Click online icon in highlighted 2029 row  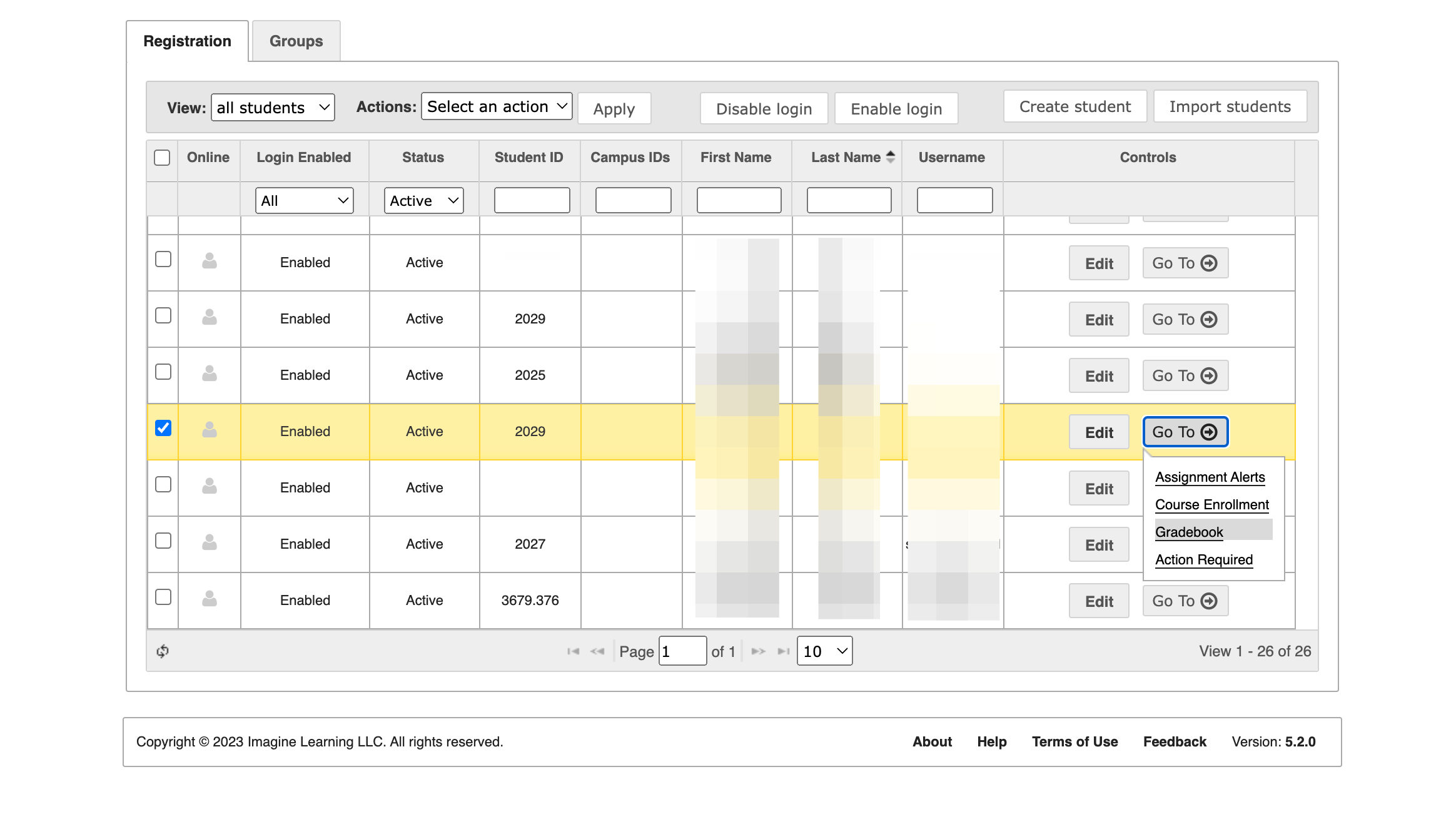point(210,430)
